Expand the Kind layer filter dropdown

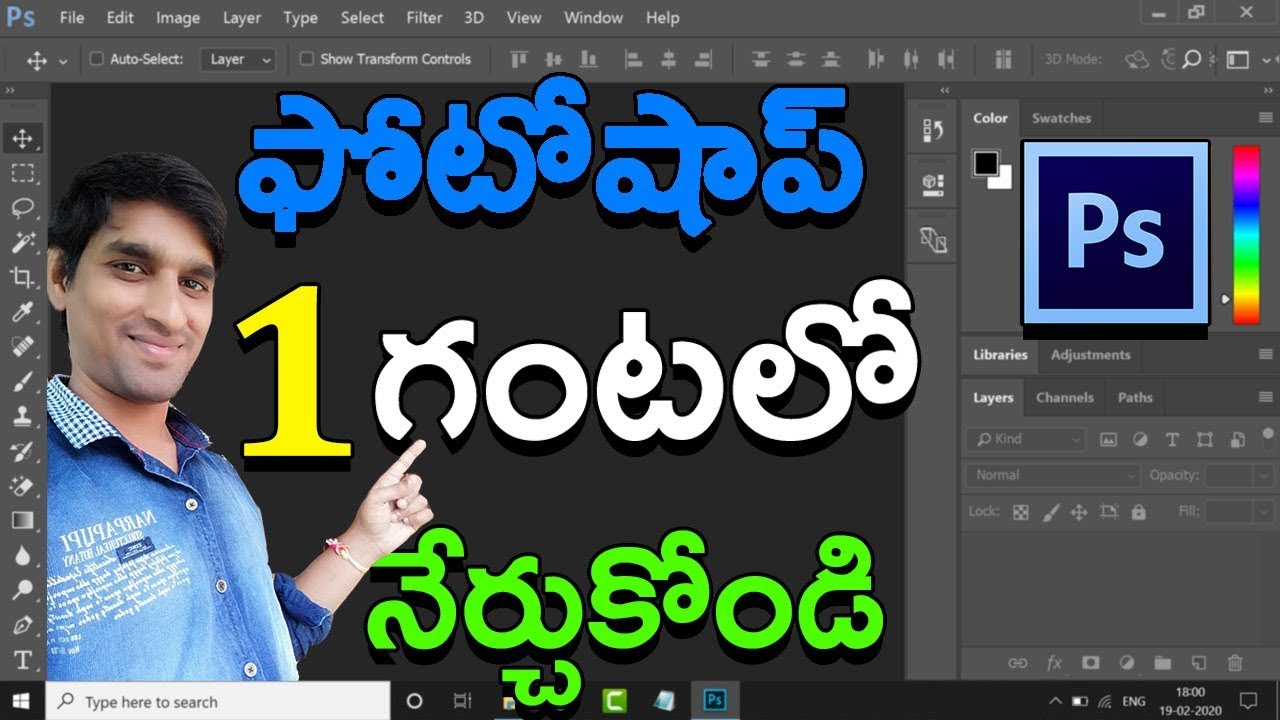point(1026,439)
